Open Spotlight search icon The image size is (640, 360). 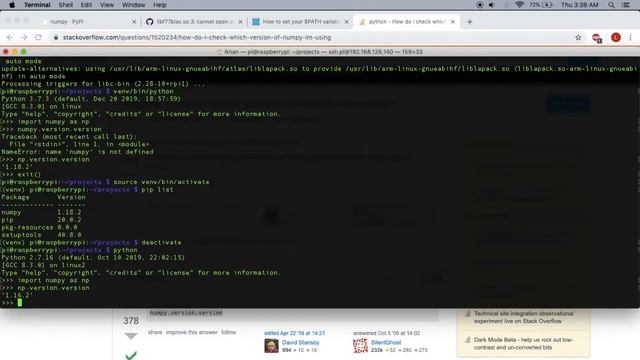611,5
